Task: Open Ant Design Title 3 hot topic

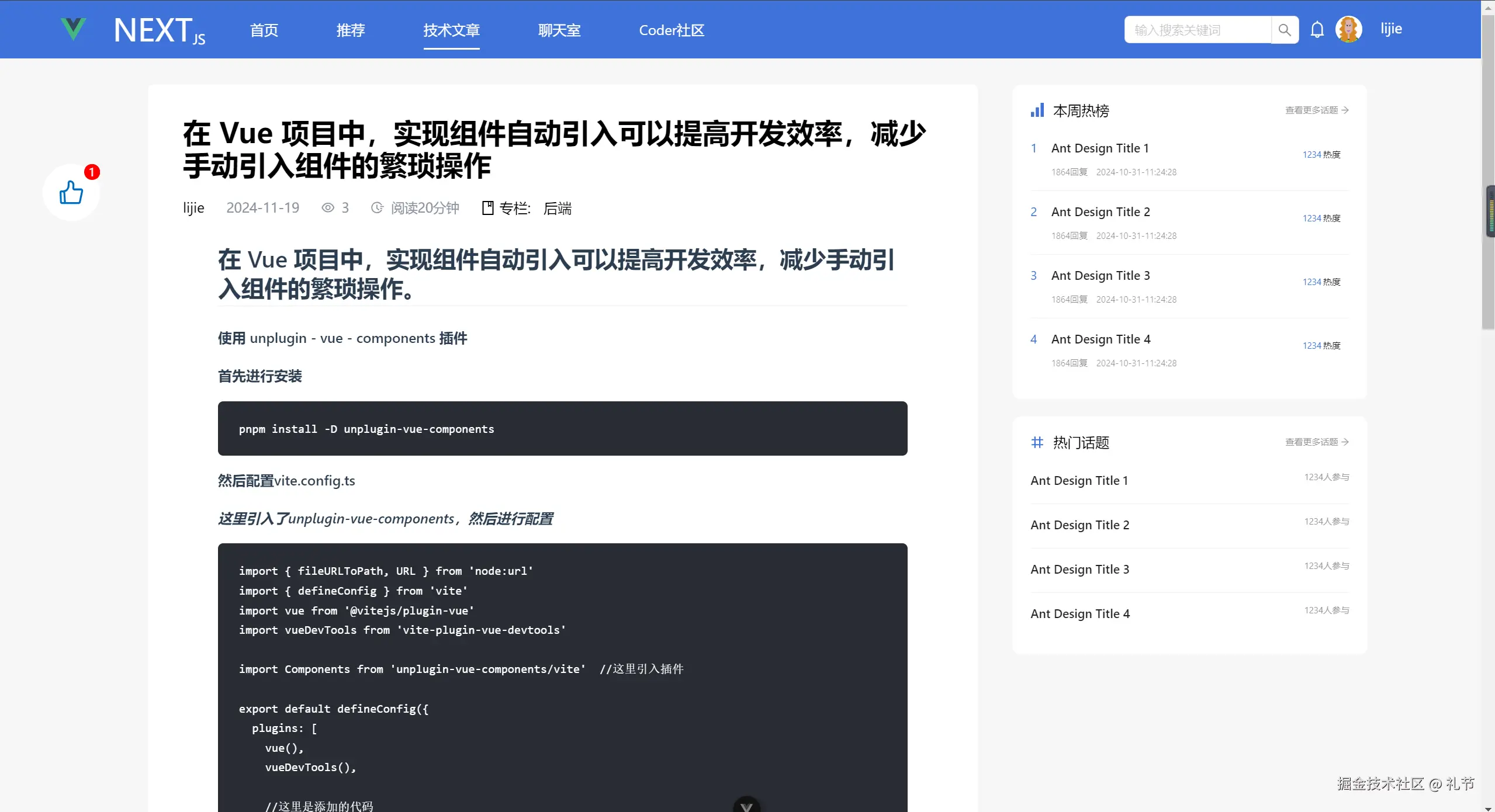Action: point(1079,570)
